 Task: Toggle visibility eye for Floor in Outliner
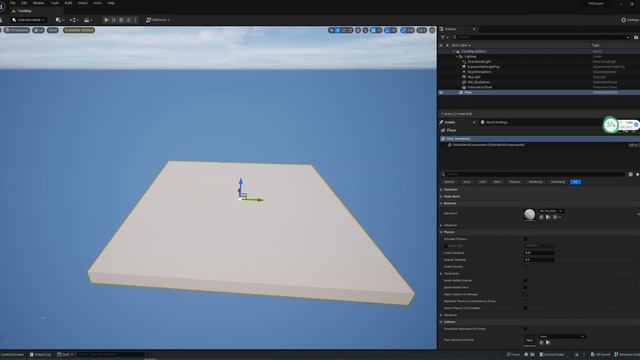click(x=441, y=92)
